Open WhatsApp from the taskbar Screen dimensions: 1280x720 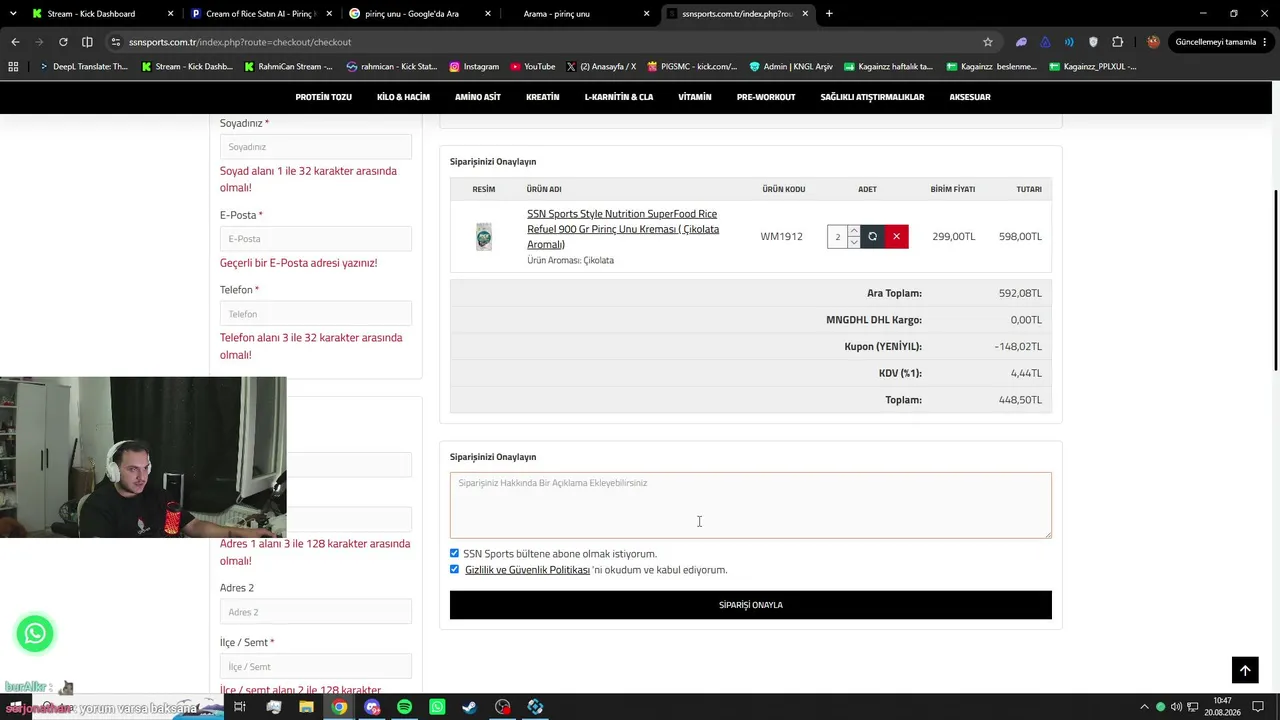click(x=437, y=707)
